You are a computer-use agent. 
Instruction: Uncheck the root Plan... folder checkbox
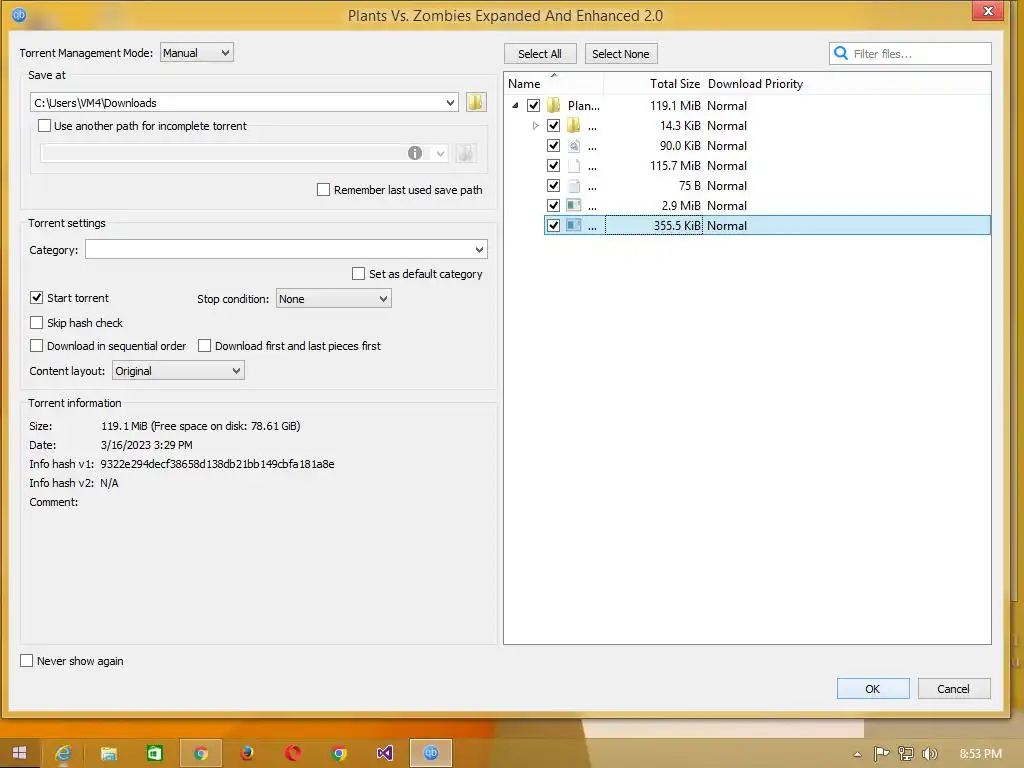pyautogui.click(x=534, y=105)
